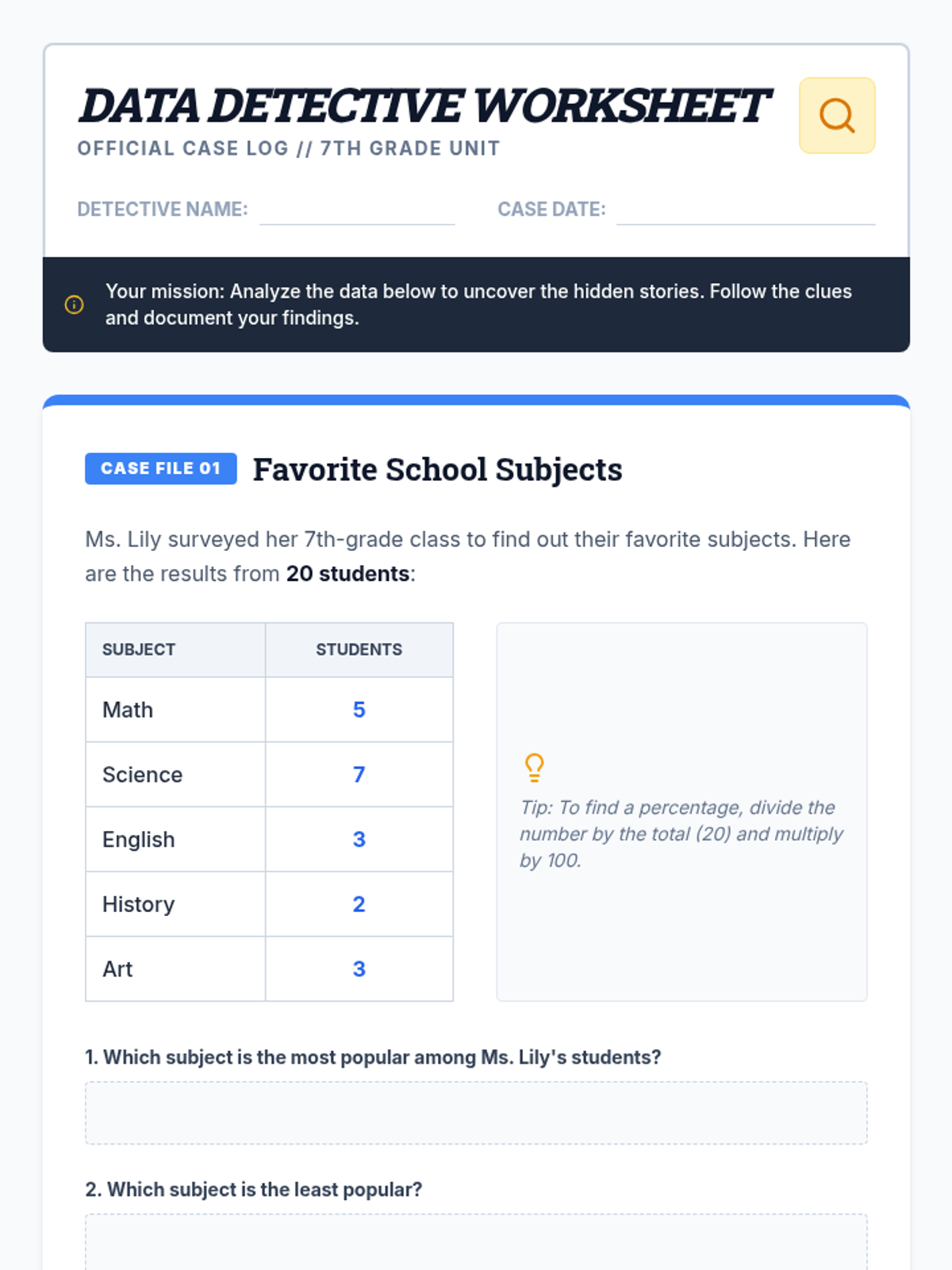Click the Subject column header
This screenshot has width=952, height=1270.
pos(139,649)
